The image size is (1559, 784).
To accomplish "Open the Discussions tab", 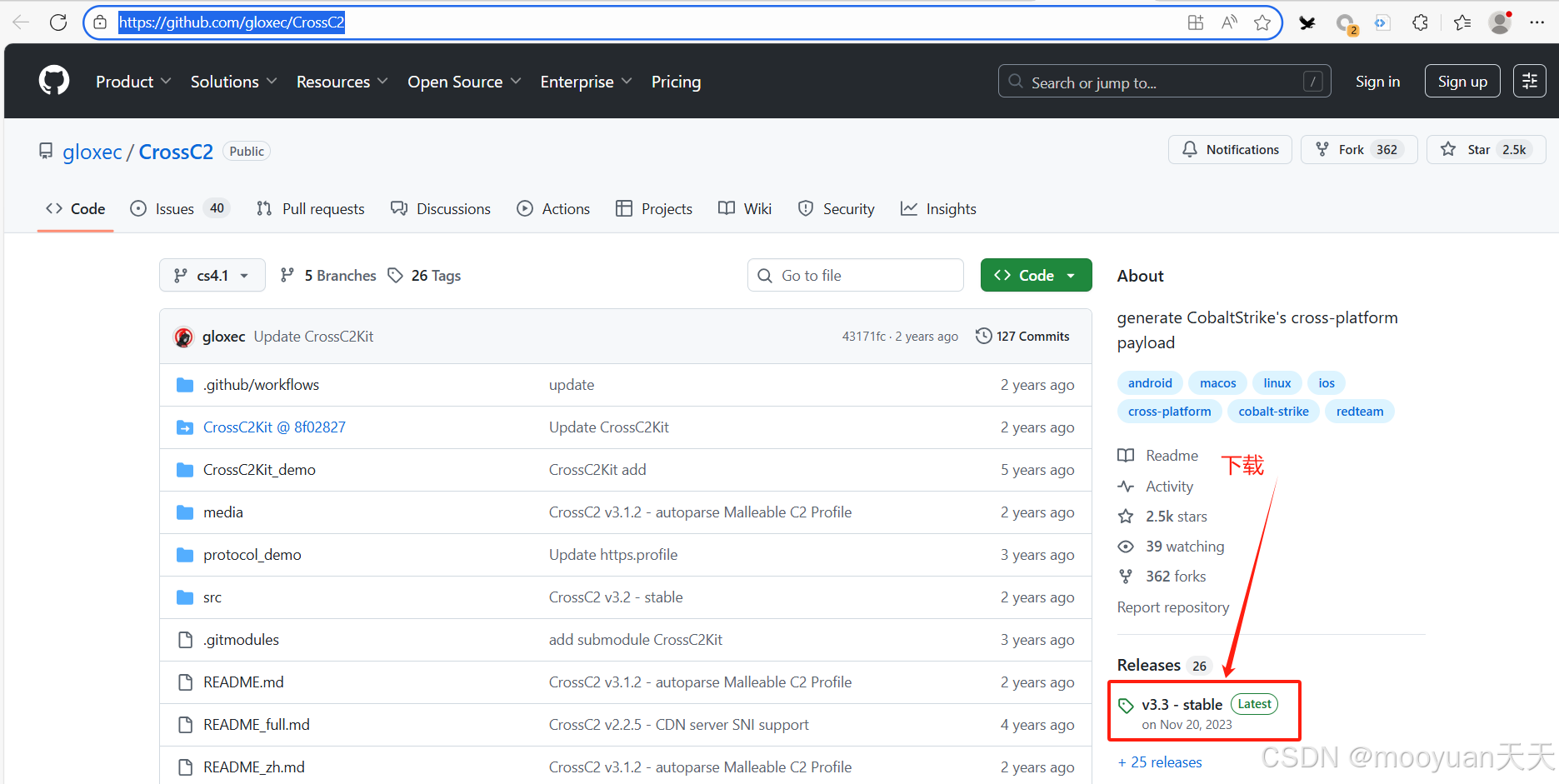I will pos(441,208).
